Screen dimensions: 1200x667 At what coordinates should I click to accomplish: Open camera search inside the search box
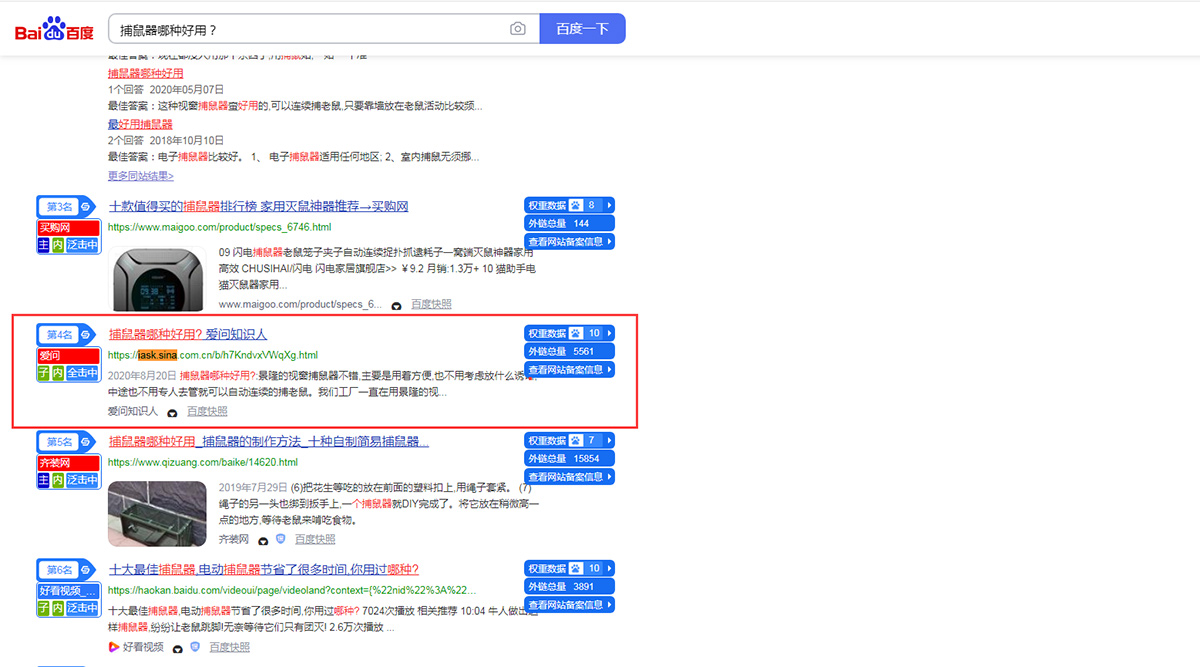pos(518,29)
